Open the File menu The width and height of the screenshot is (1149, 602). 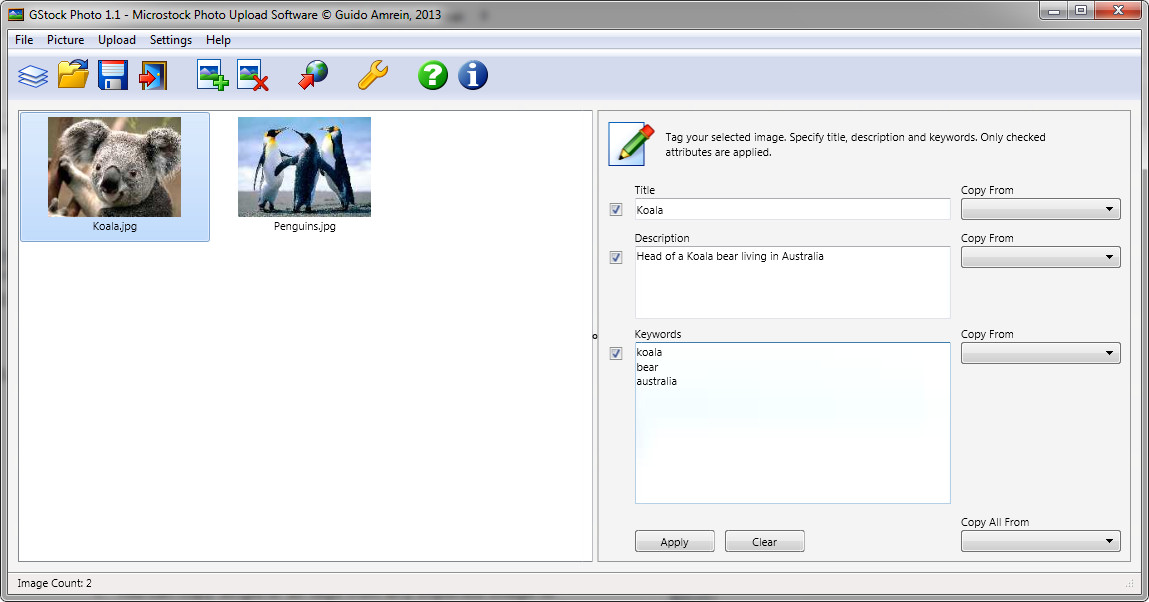24,40
